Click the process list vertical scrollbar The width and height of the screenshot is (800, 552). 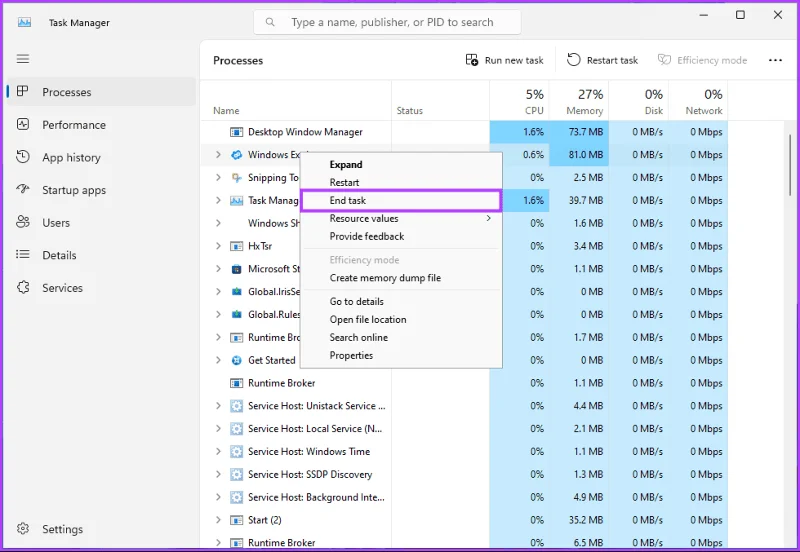[x=790, y=163]
